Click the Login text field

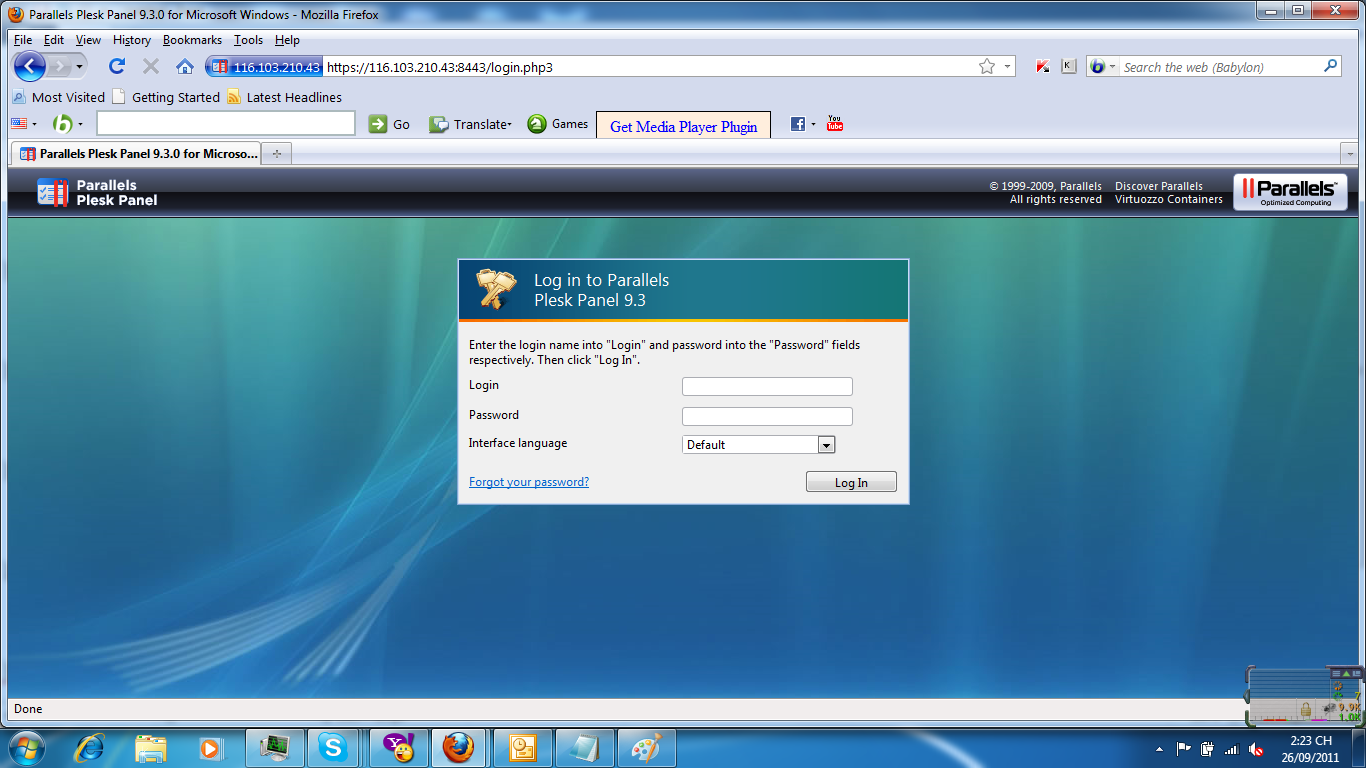tap(767, 387)
